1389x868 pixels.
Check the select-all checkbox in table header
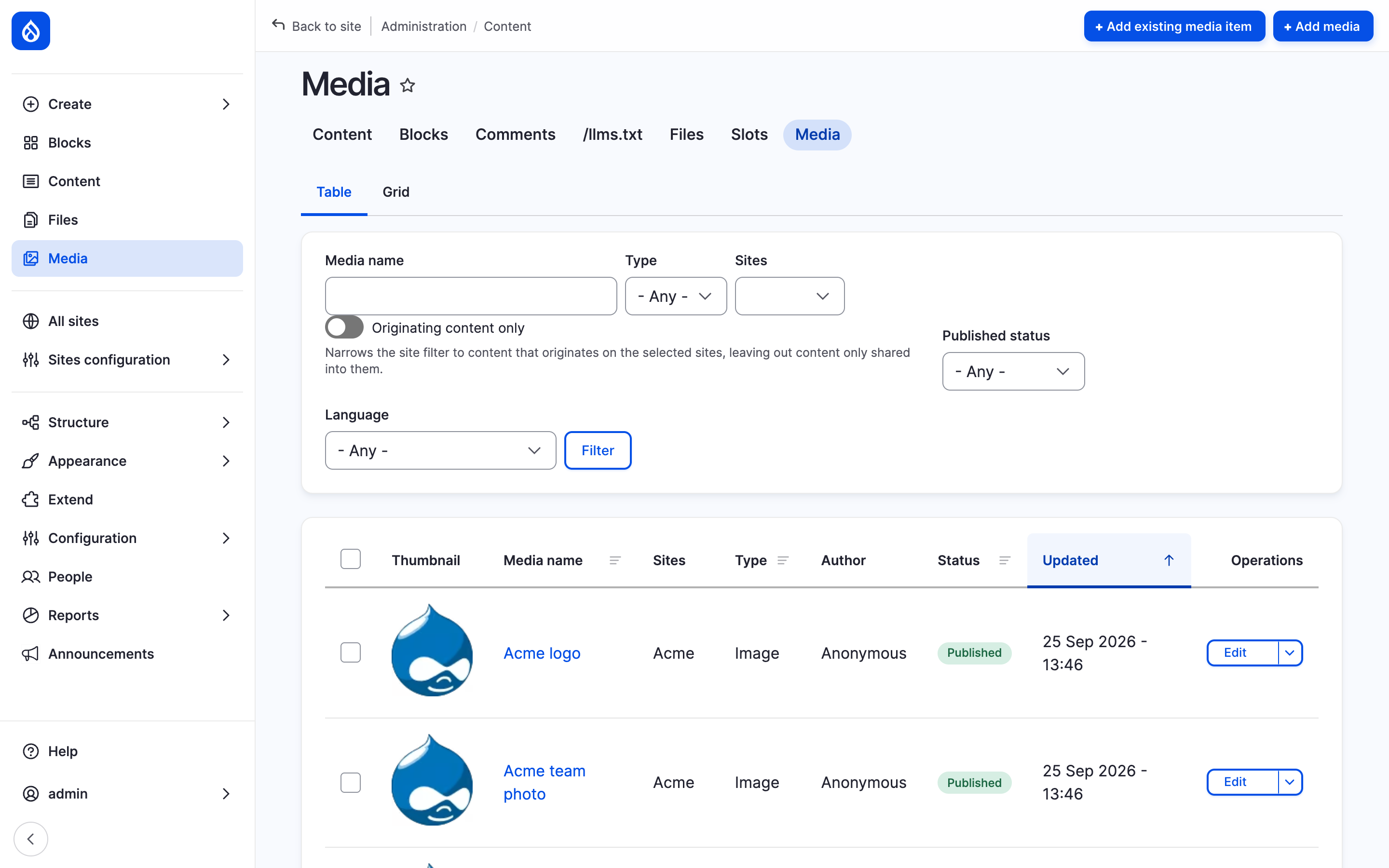tap(350, 558)
